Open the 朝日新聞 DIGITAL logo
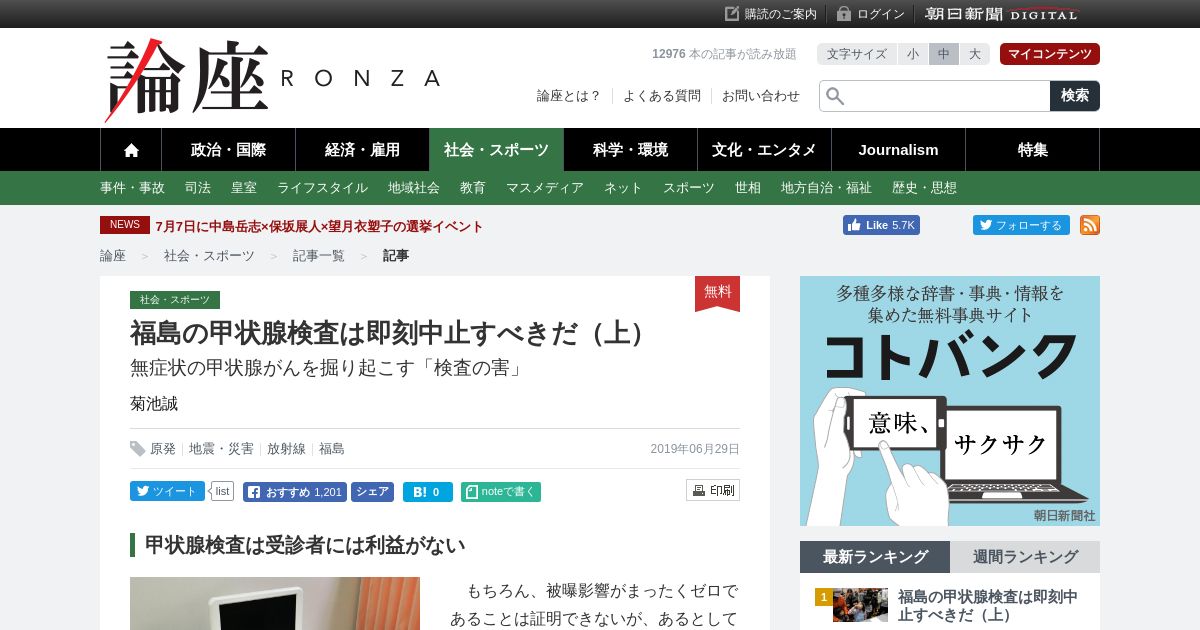 click(1002, 14)
